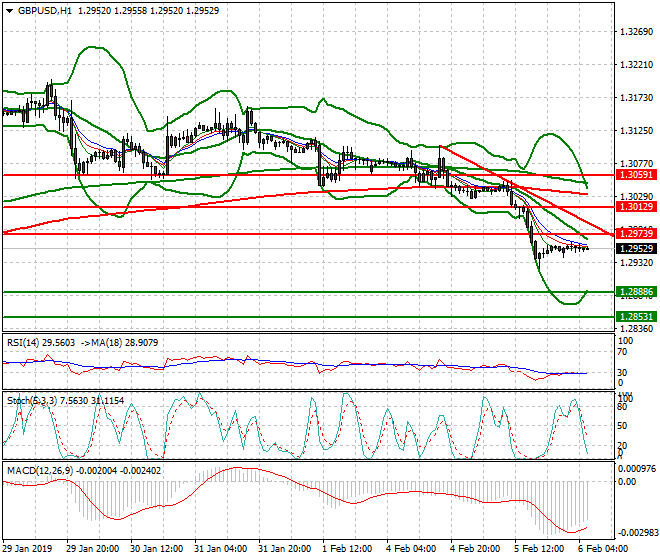
Task: Click the red 1.29739 price level label
Action: [636, 234]
